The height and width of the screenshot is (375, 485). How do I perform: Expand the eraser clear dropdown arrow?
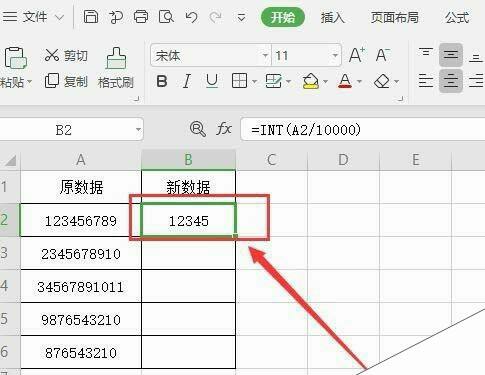coord(396,82)
